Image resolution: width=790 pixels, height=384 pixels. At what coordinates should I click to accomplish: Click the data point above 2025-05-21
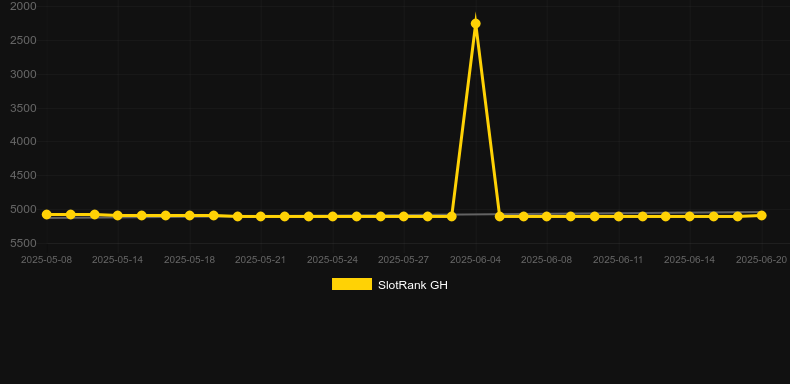[260, 217]
